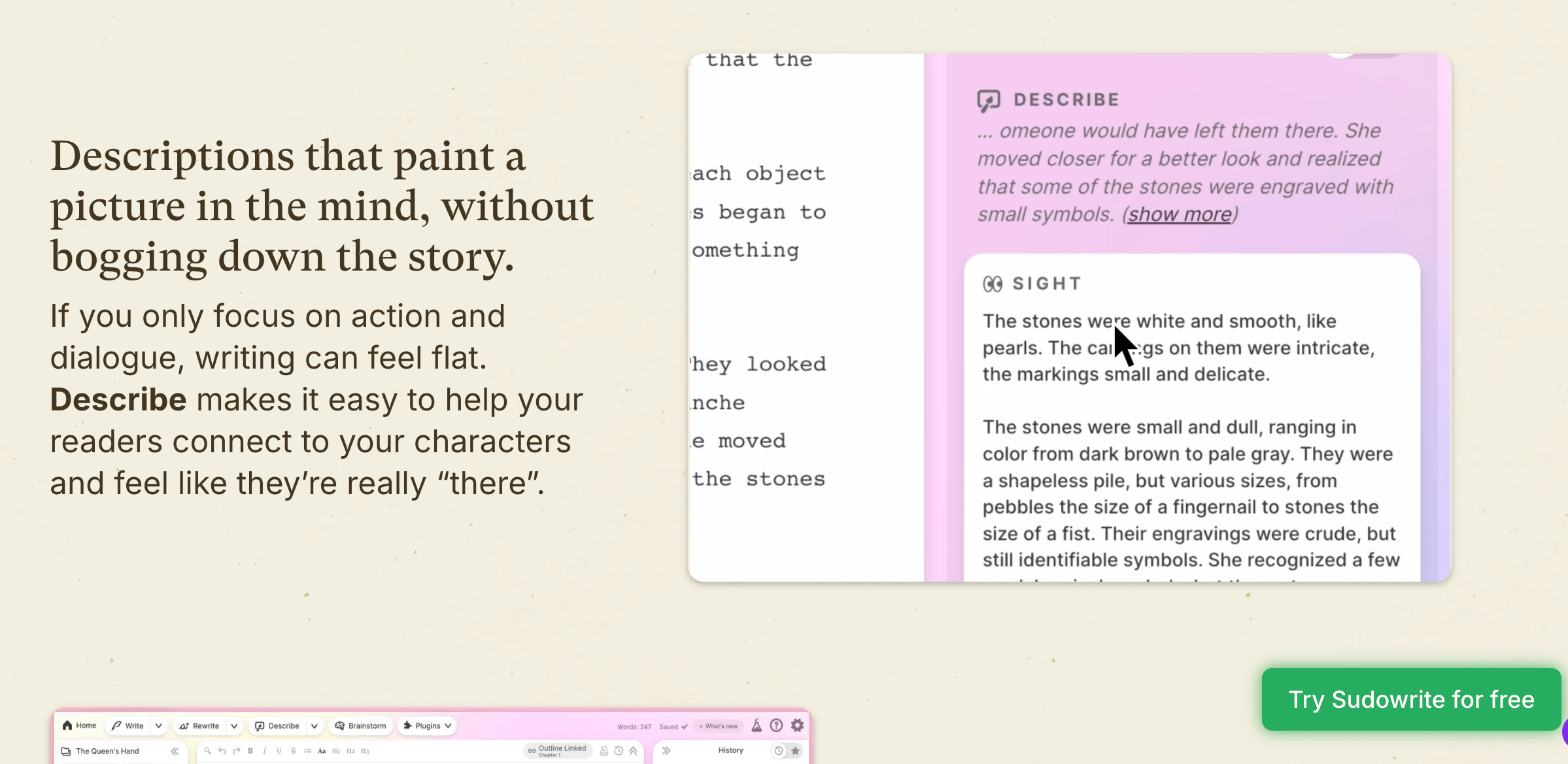This screenshot has width=1568, height=764.
Task: Toggle history clock view switch
Action: point(779,751)
